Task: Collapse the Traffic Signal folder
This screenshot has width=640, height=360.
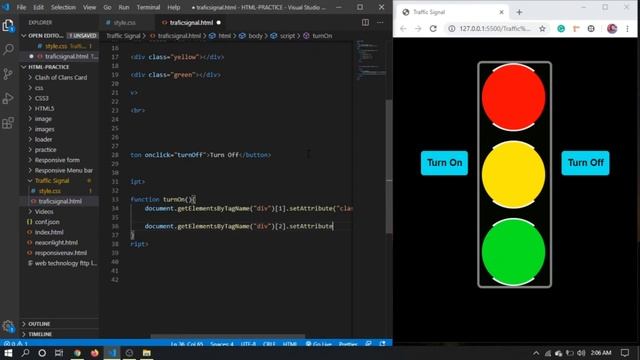Action: (60, 180)
